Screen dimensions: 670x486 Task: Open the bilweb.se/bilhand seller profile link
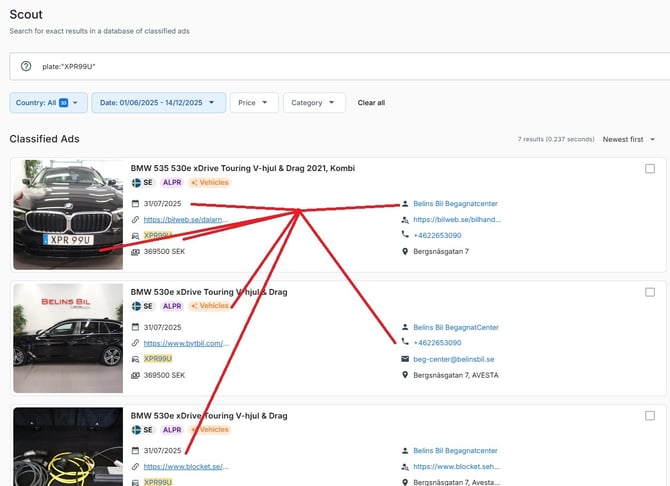pos(457,220)
